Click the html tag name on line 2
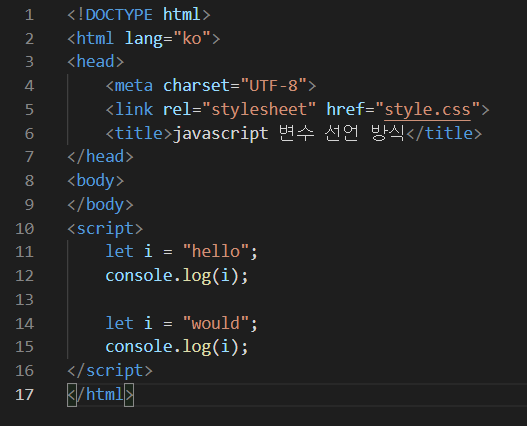Screen dimensions: 527x426 95,38
